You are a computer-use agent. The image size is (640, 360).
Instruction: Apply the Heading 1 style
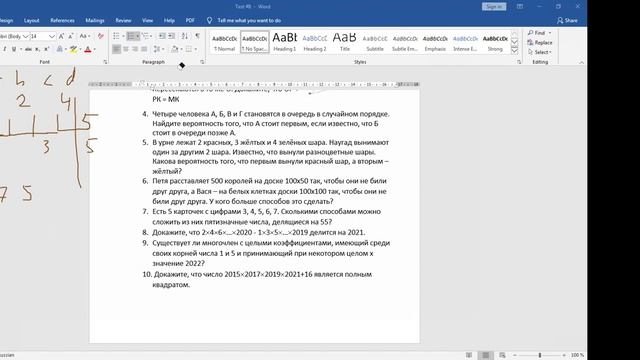284,42
